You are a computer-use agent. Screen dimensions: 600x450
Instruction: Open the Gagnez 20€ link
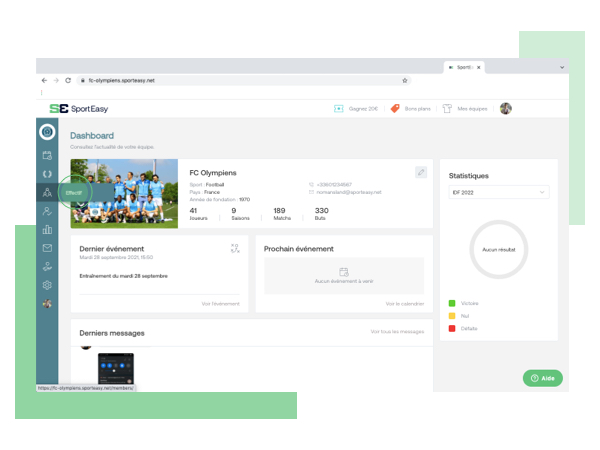363,109
